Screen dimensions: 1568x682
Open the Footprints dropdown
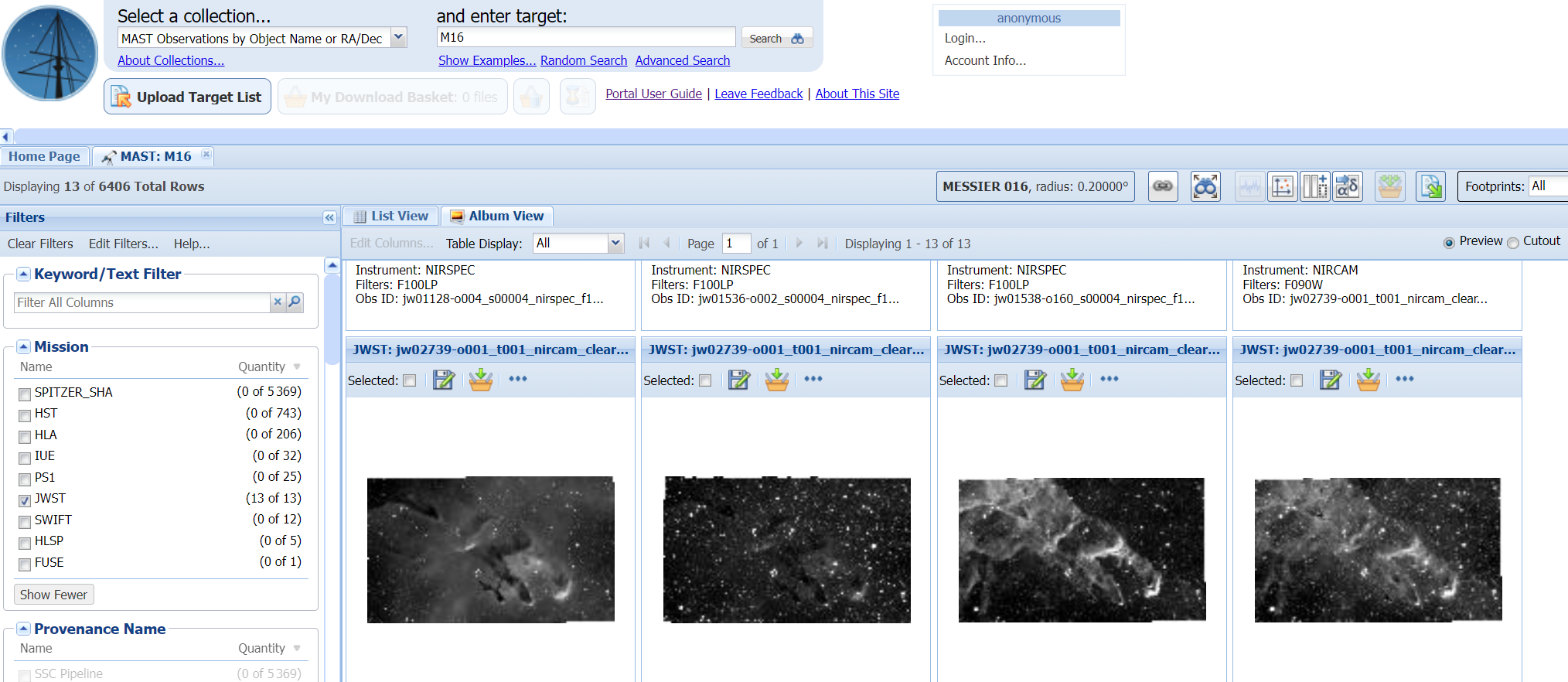pyautogui.click(x=1548, y=186)
